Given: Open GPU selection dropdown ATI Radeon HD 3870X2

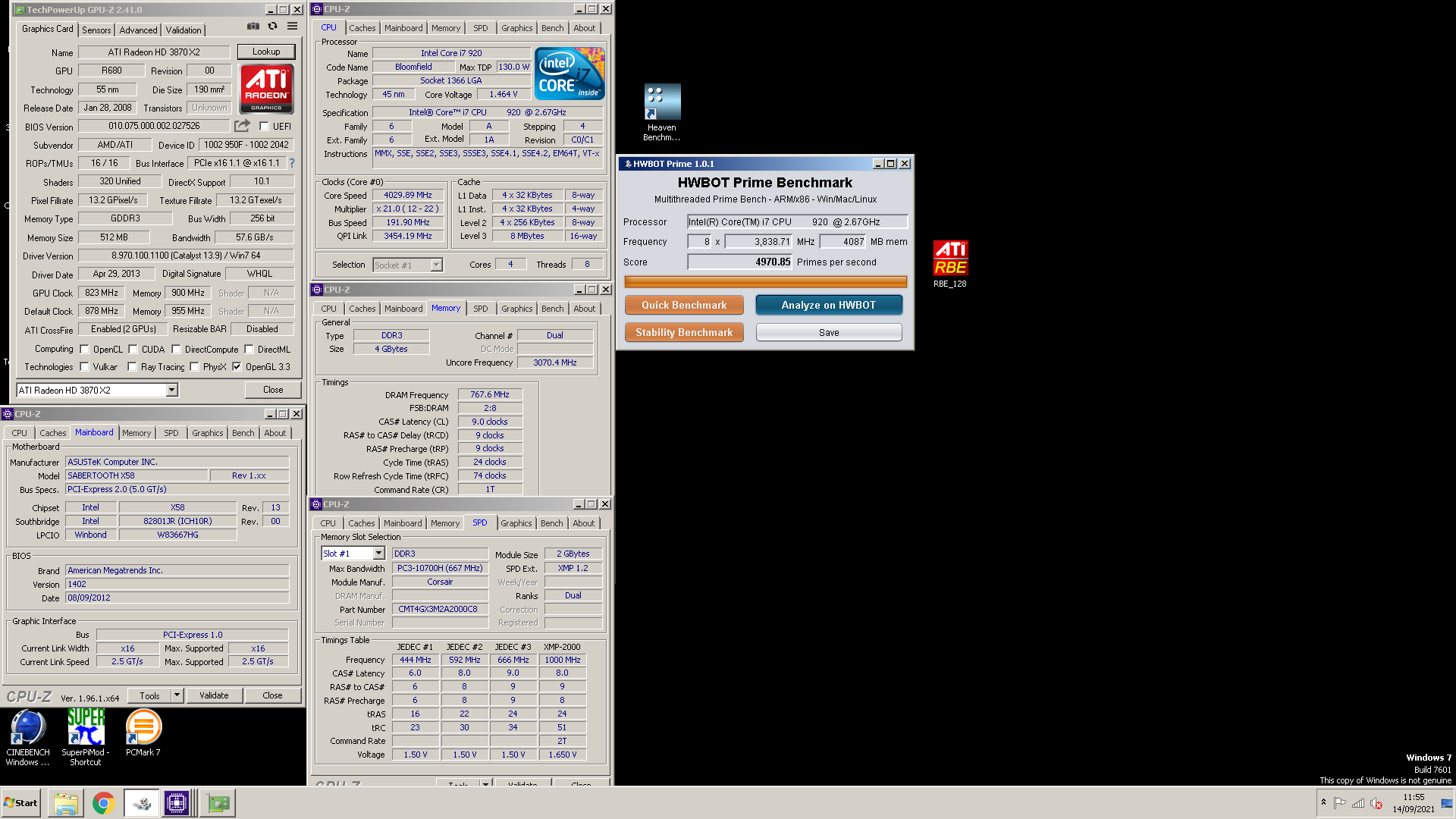Looking at the screenshot, I should [97, 390].
